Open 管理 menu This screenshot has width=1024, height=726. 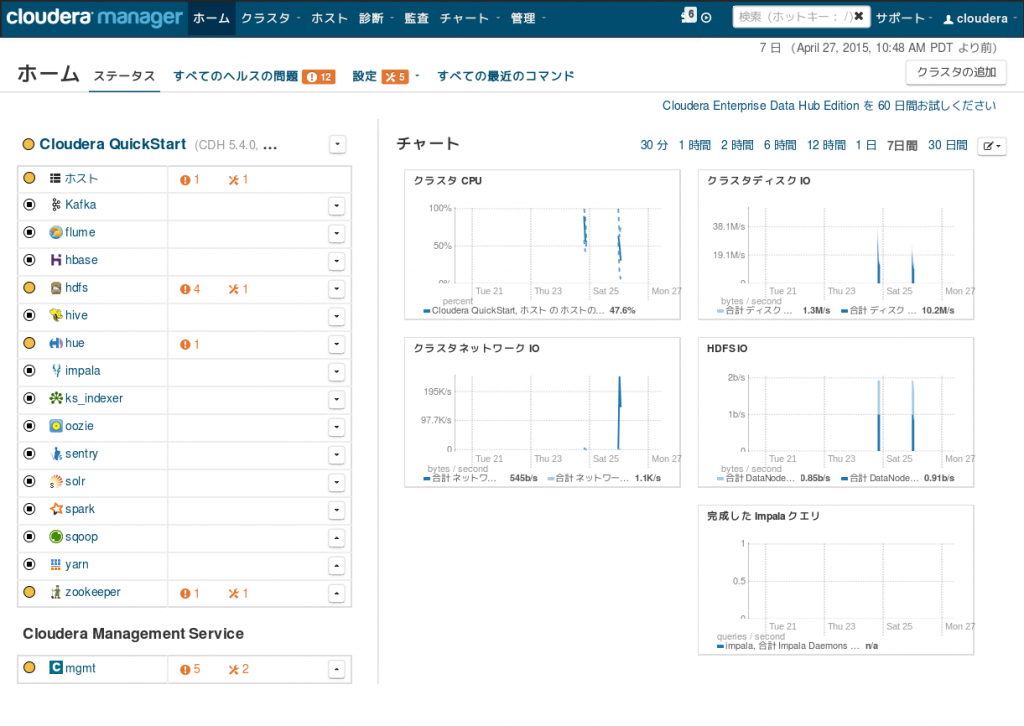coord(528,18)
